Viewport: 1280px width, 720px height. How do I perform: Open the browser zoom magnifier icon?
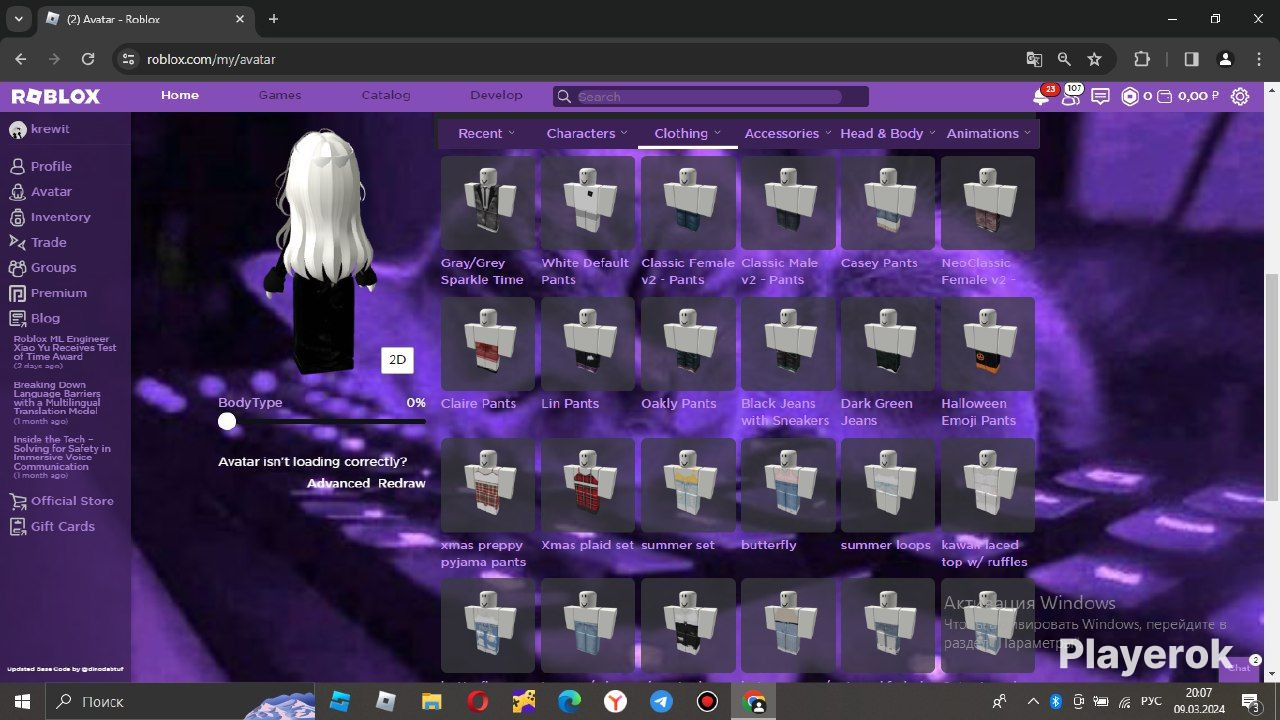tap(1064, 59)
